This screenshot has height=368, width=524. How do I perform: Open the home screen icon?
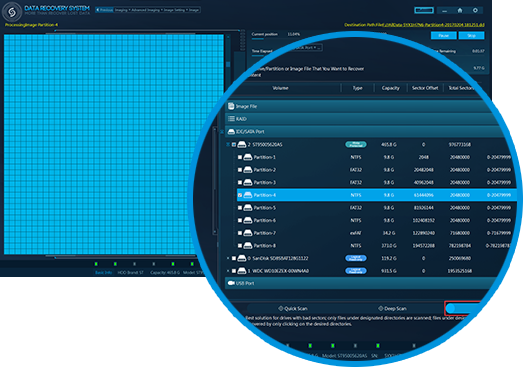tap(460, 10)
